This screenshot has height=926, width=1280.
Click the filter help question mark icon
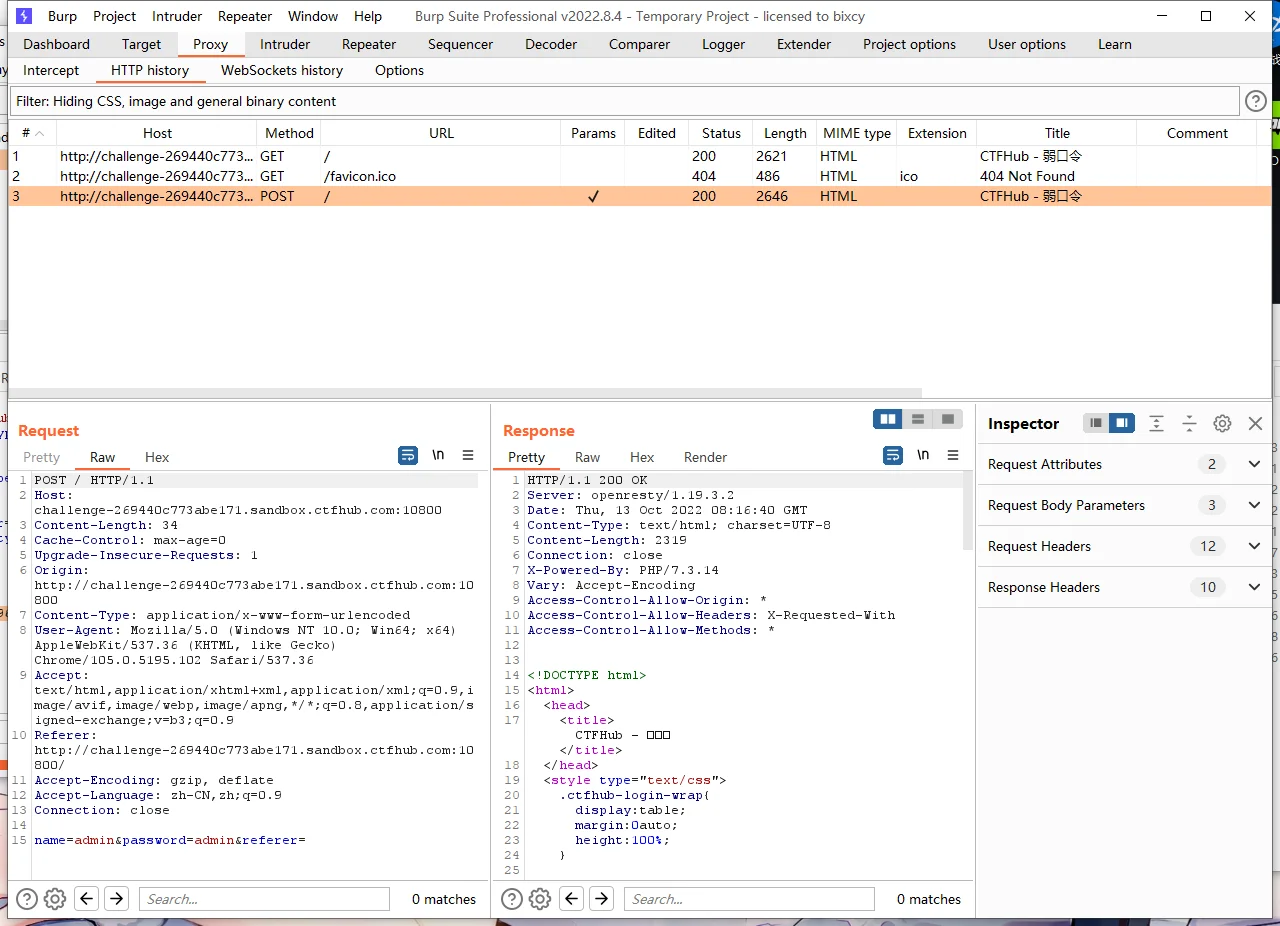[1256, 101]
